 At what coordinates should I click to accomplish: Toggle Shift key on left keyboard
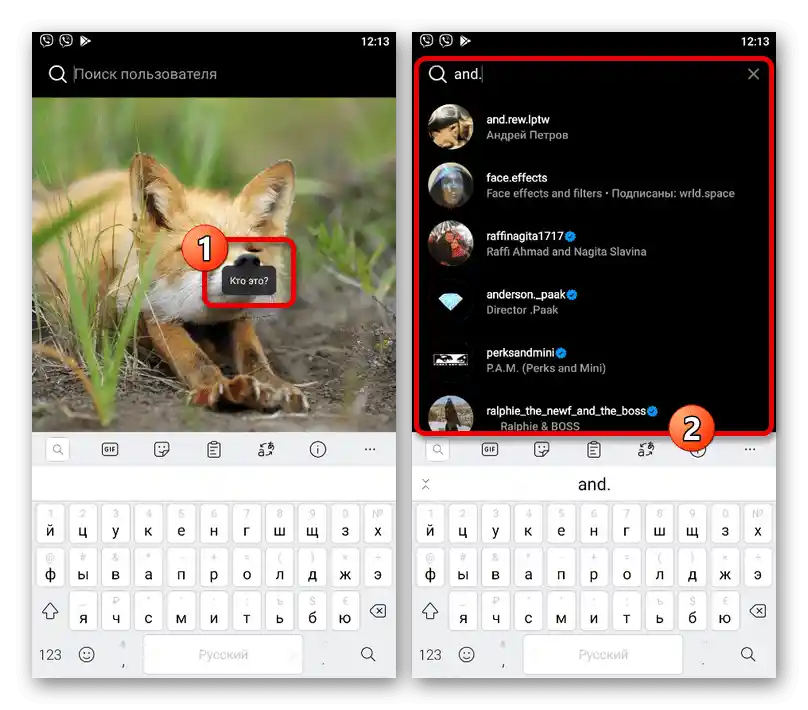pyautogui.click(x=50, y=611)
